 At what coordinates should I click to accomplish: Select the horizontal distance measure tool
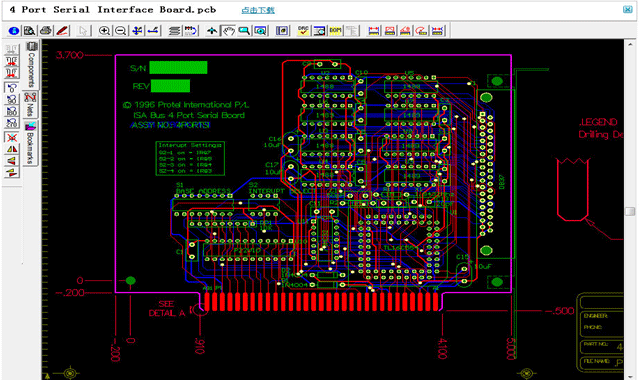[x=373, y=31]
